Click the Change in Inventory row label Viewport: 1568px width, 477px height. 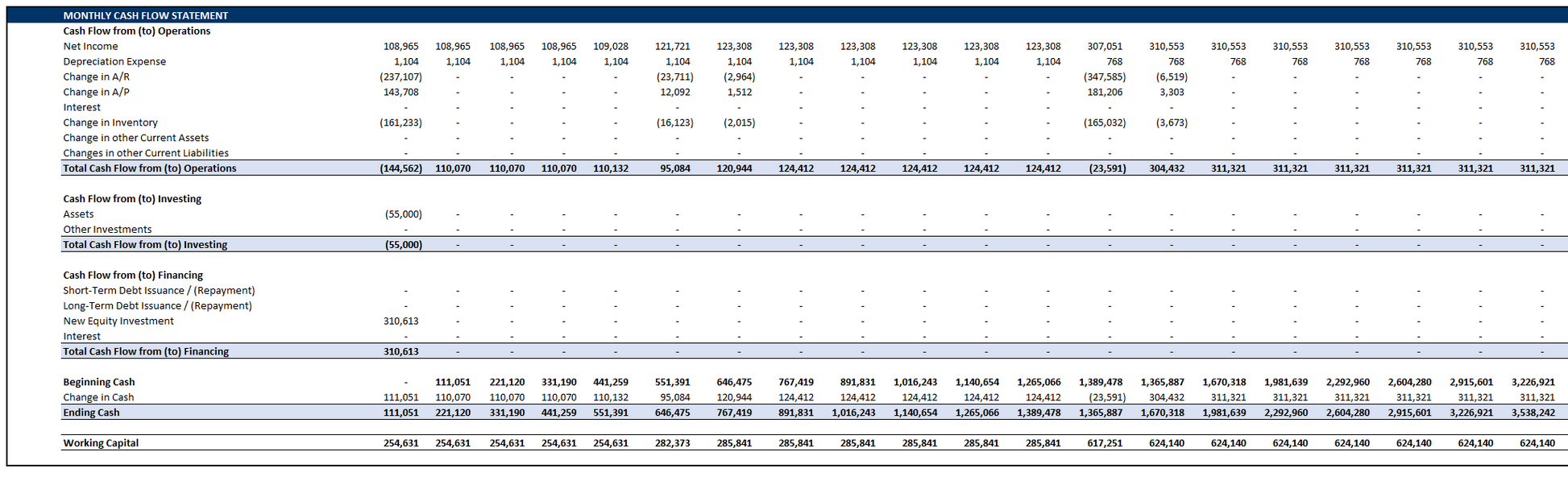[x=110, y=123]
